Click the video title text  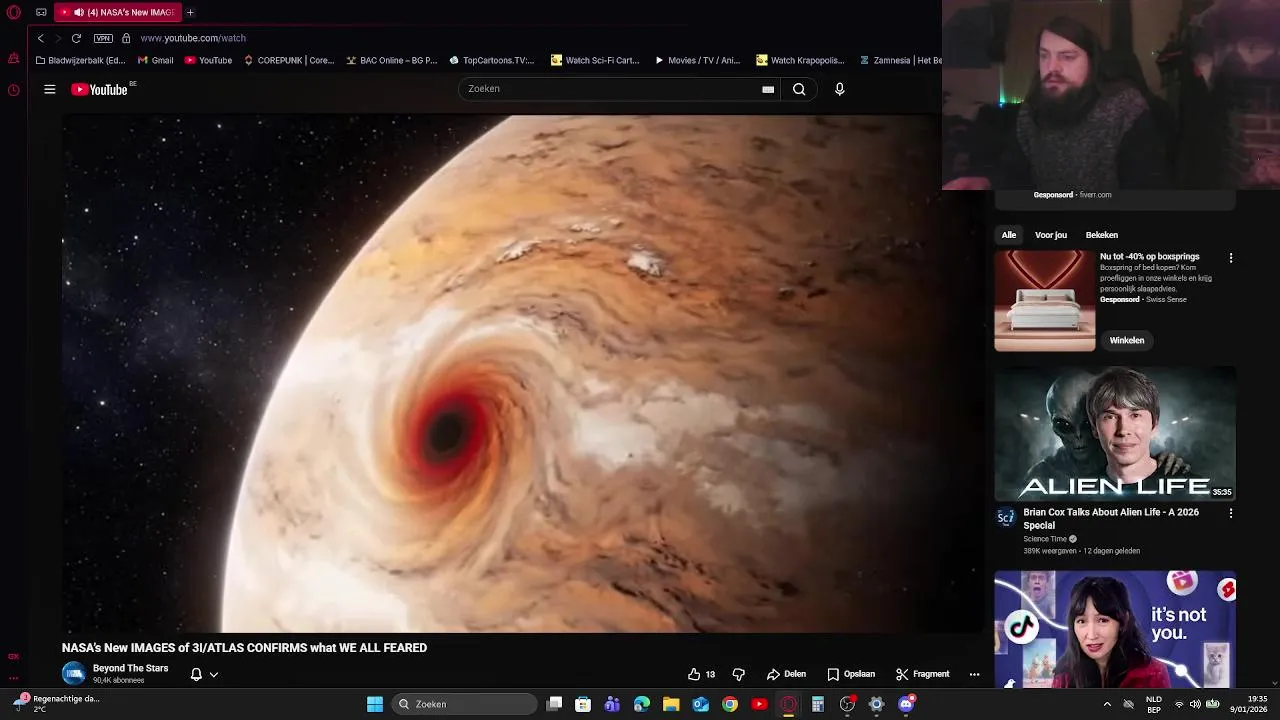coord(244,648)
